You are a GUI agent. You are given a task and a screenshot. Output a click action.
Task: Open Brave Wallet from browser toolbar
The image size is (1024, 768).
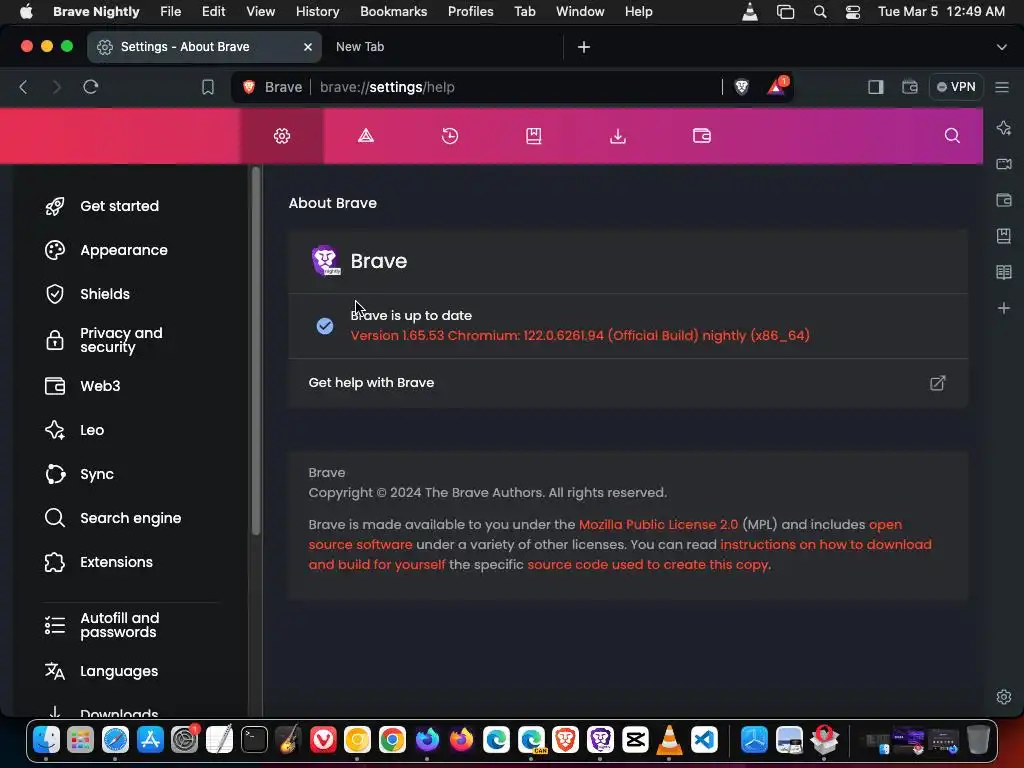point(910,87)
